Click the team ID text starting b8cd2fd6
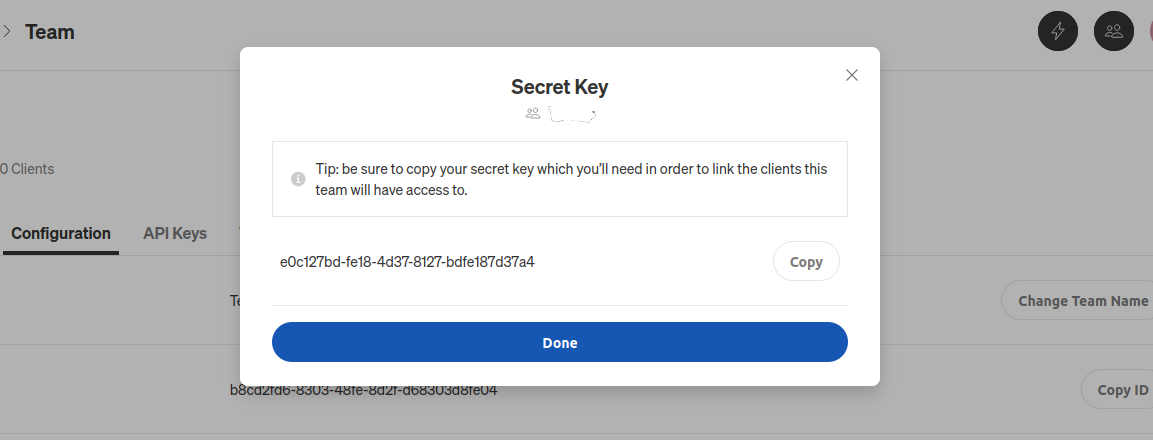Screen dimensions: 1153x440 (x=363, y=390)
